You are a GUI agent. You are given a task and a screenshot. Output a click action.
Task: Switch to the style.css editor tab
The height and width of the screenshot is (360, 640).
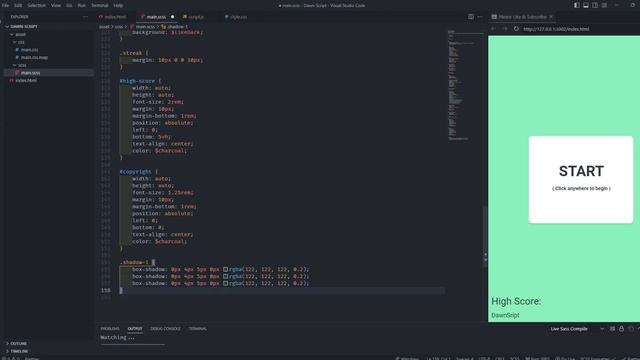tap(236, 17)
